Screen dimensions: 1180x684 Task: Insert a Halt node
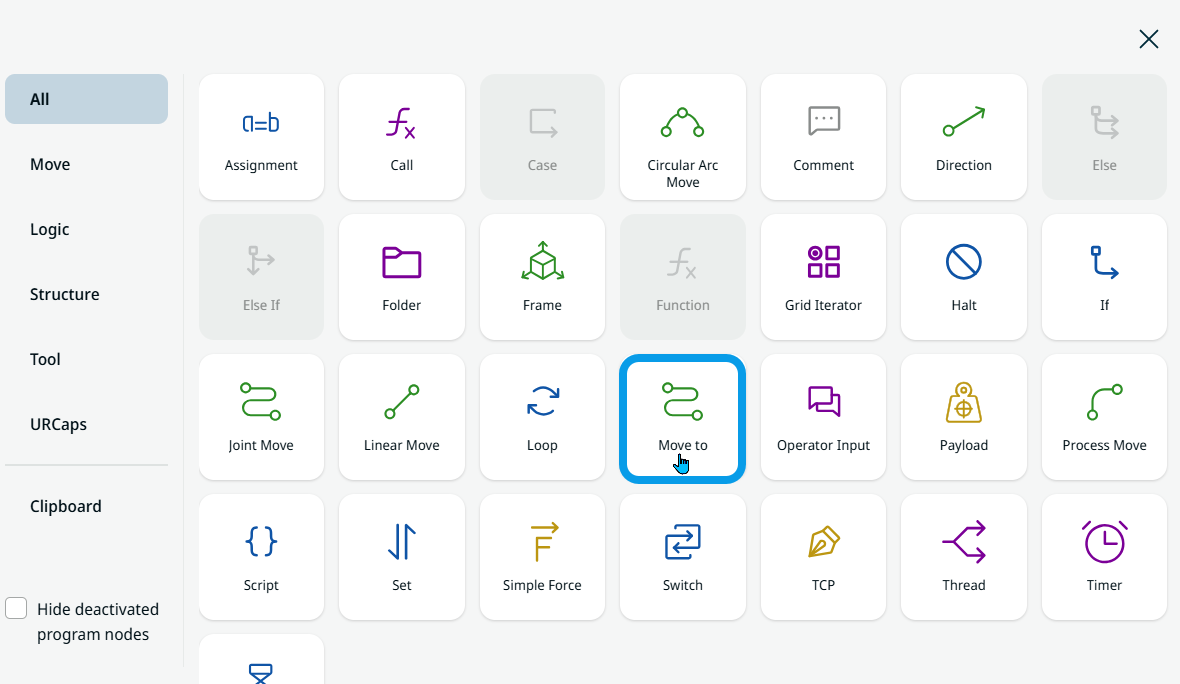click(x=964, y=277)
